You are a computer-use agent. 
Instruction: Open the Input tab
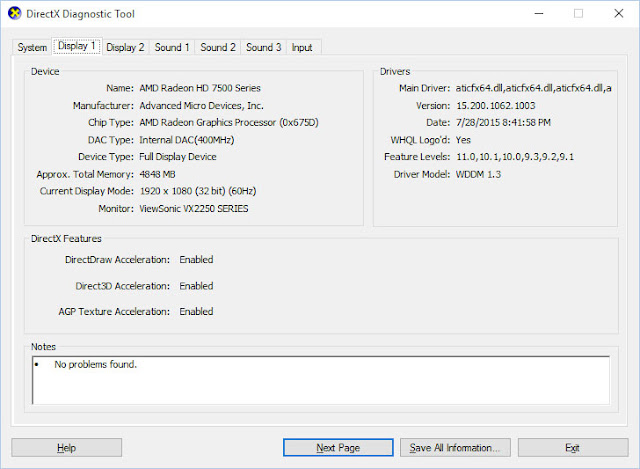pyautogui.click(x=302, y=47)
